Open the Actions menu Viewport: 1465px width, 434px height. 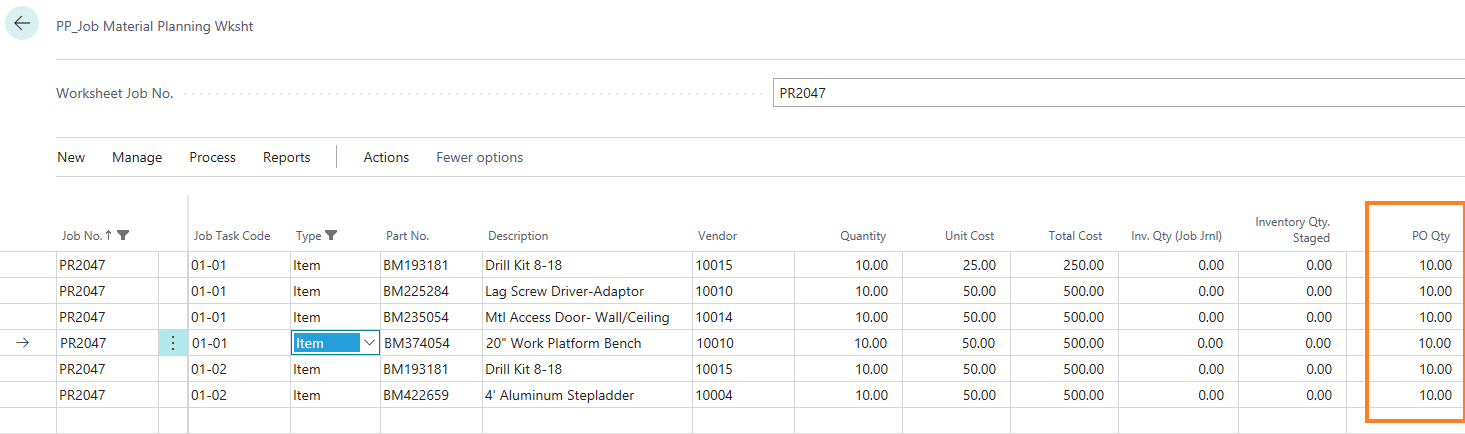pos(386,157)
